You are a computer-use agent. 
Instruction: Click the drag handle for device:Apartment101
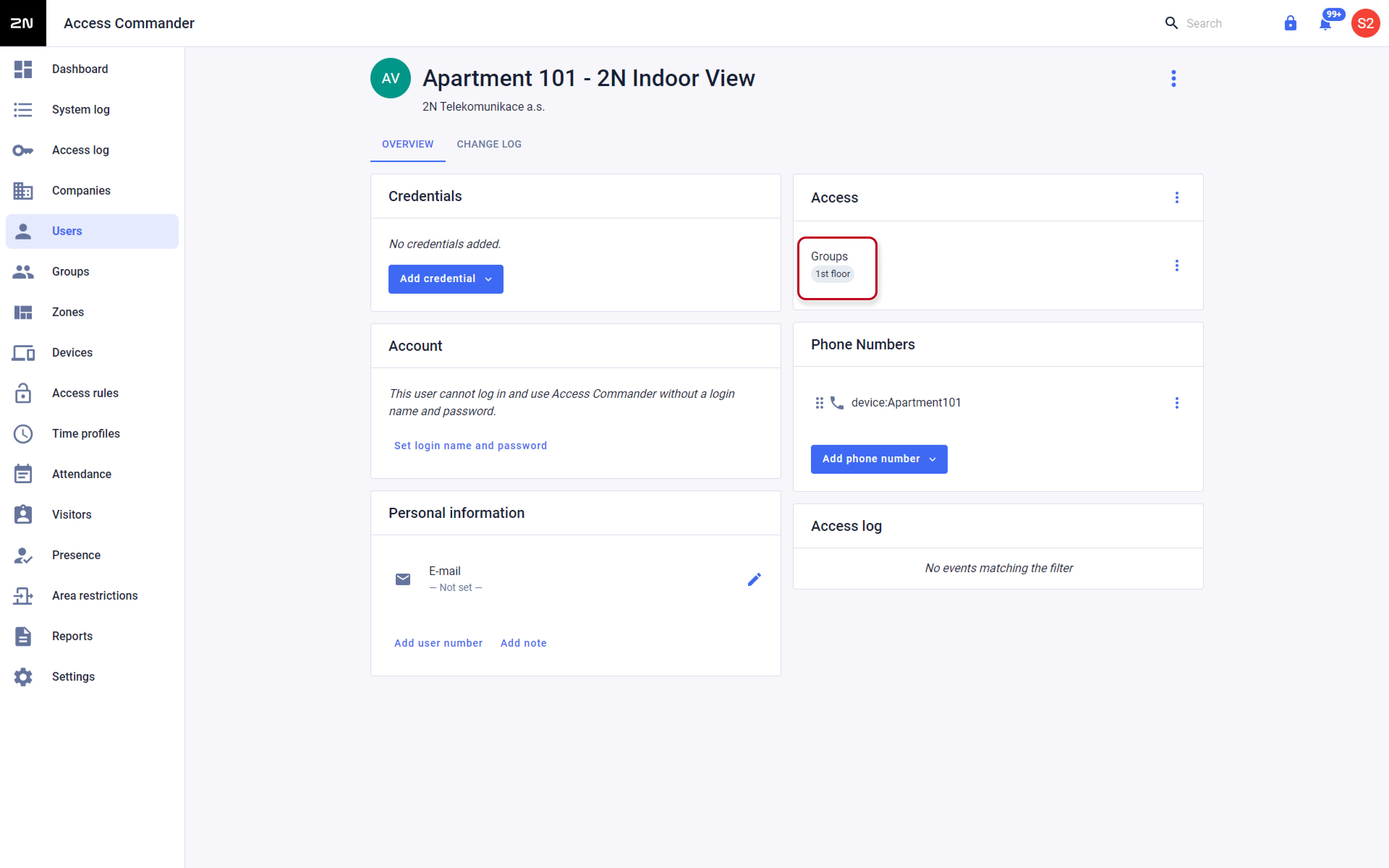820,403
